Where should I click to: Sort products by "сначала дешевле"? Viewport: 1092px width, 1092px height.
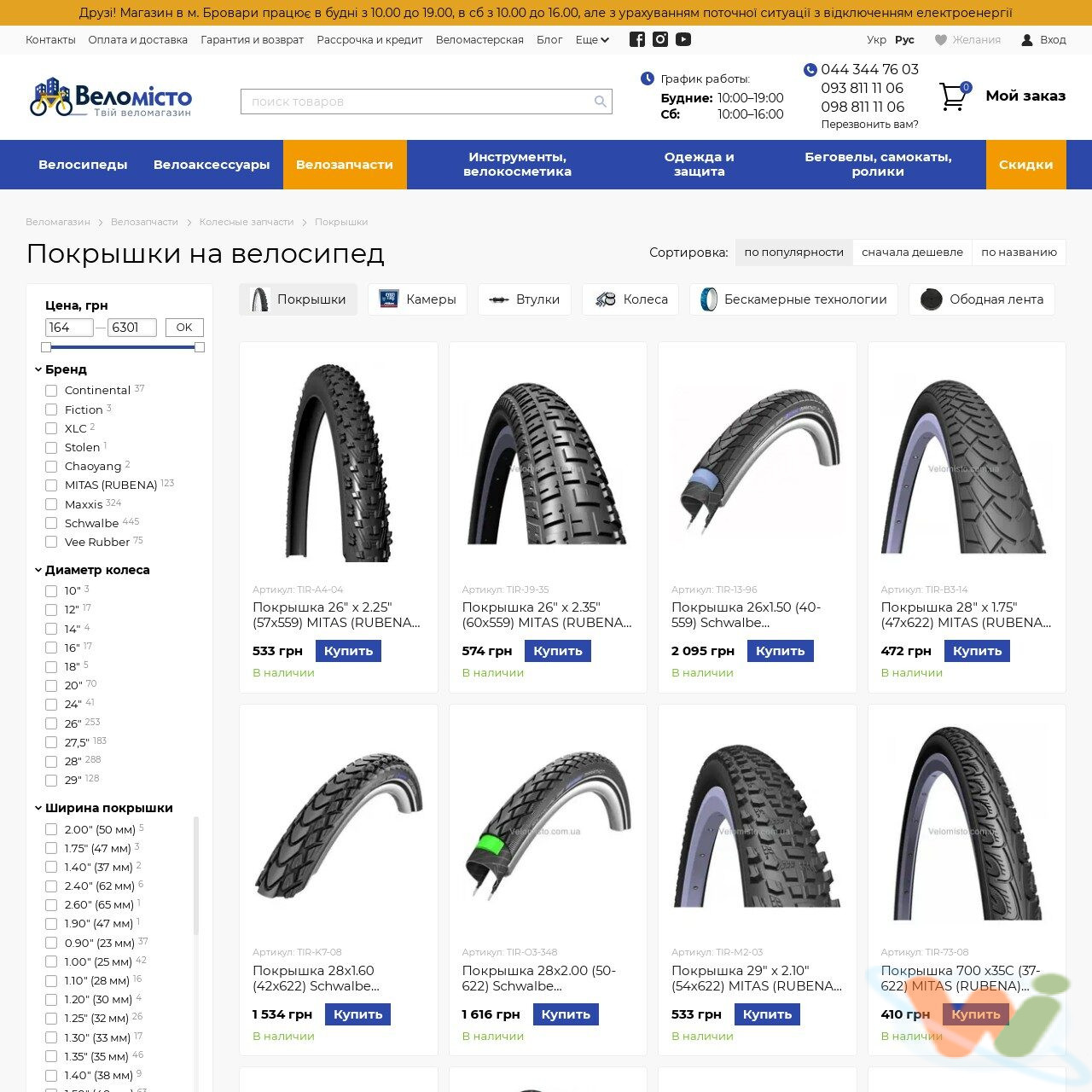pos(912,253)
